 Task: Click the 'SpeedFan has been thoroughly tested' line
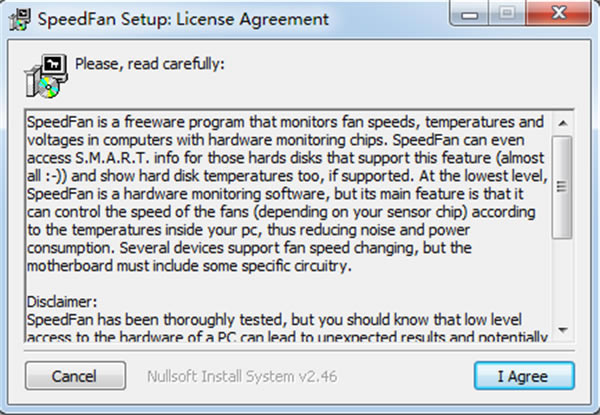(274, 320)
